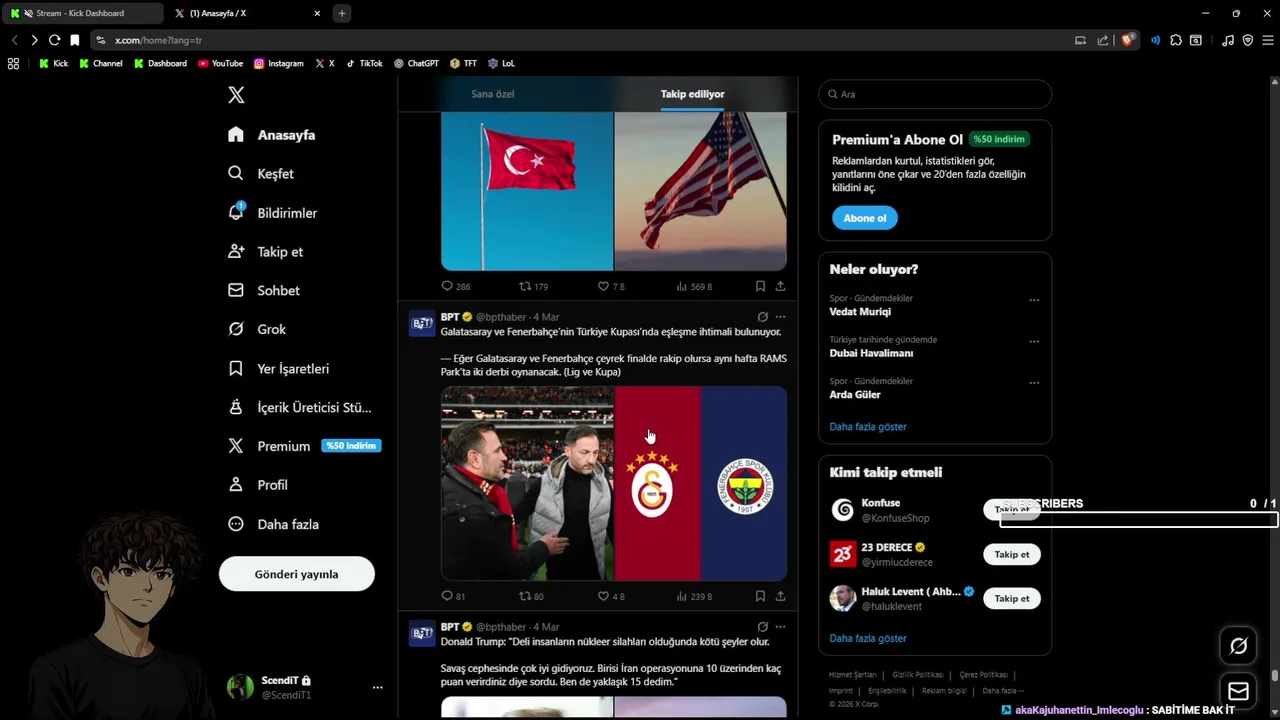Open the Keşfet search page
Screen dimensions: 1280x720
click(260, 173)
